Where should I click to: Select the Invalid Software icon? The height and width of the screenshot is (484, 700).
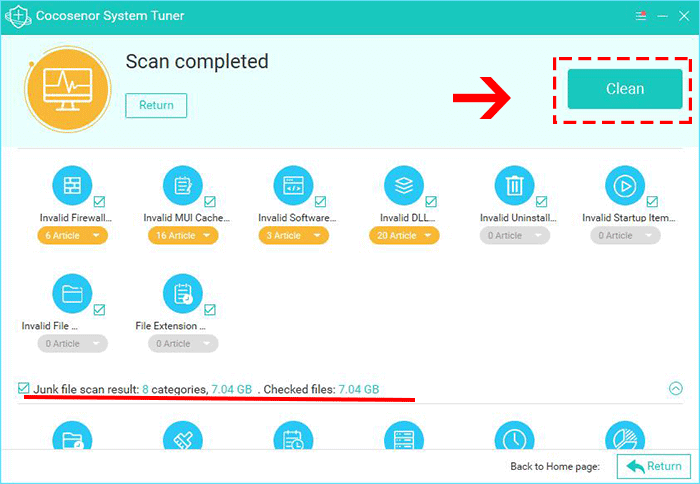[x=293, y=185]
